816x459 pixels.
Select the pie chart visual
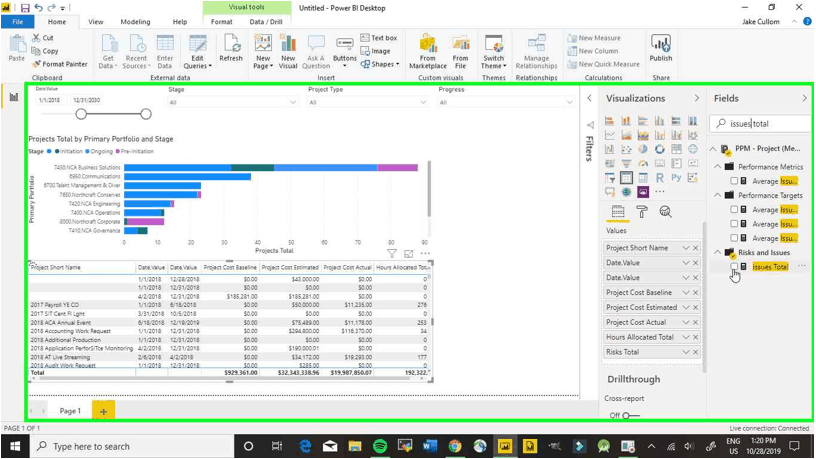tap(643, 149)
